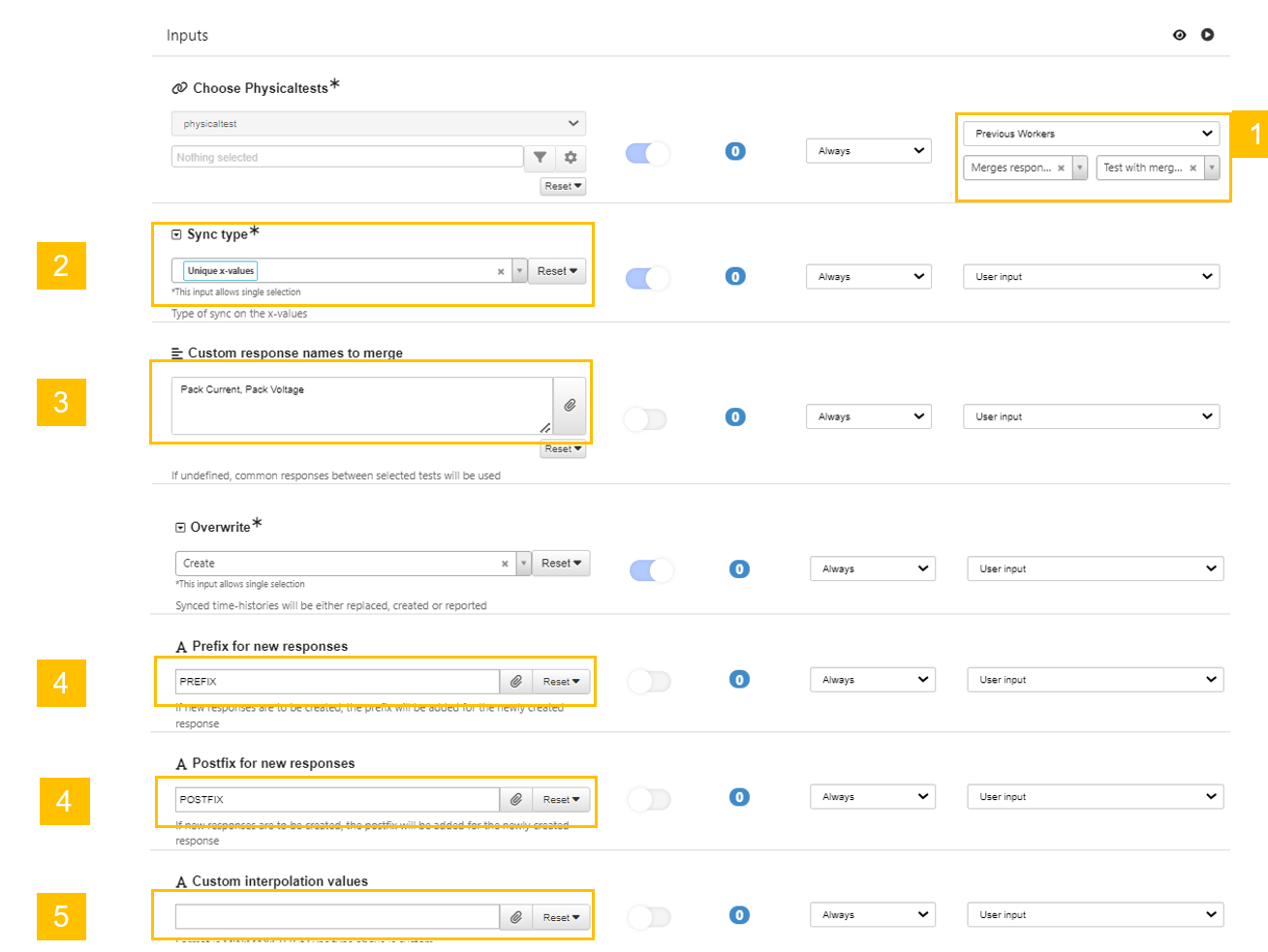Click the paperclip icon for Postfix field
This screenshot has height=952, width=1268.
point(516,800)
